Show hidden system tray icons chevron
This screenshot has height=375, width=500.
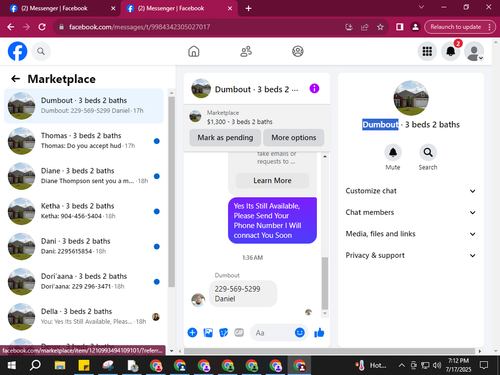coord(402,365)
